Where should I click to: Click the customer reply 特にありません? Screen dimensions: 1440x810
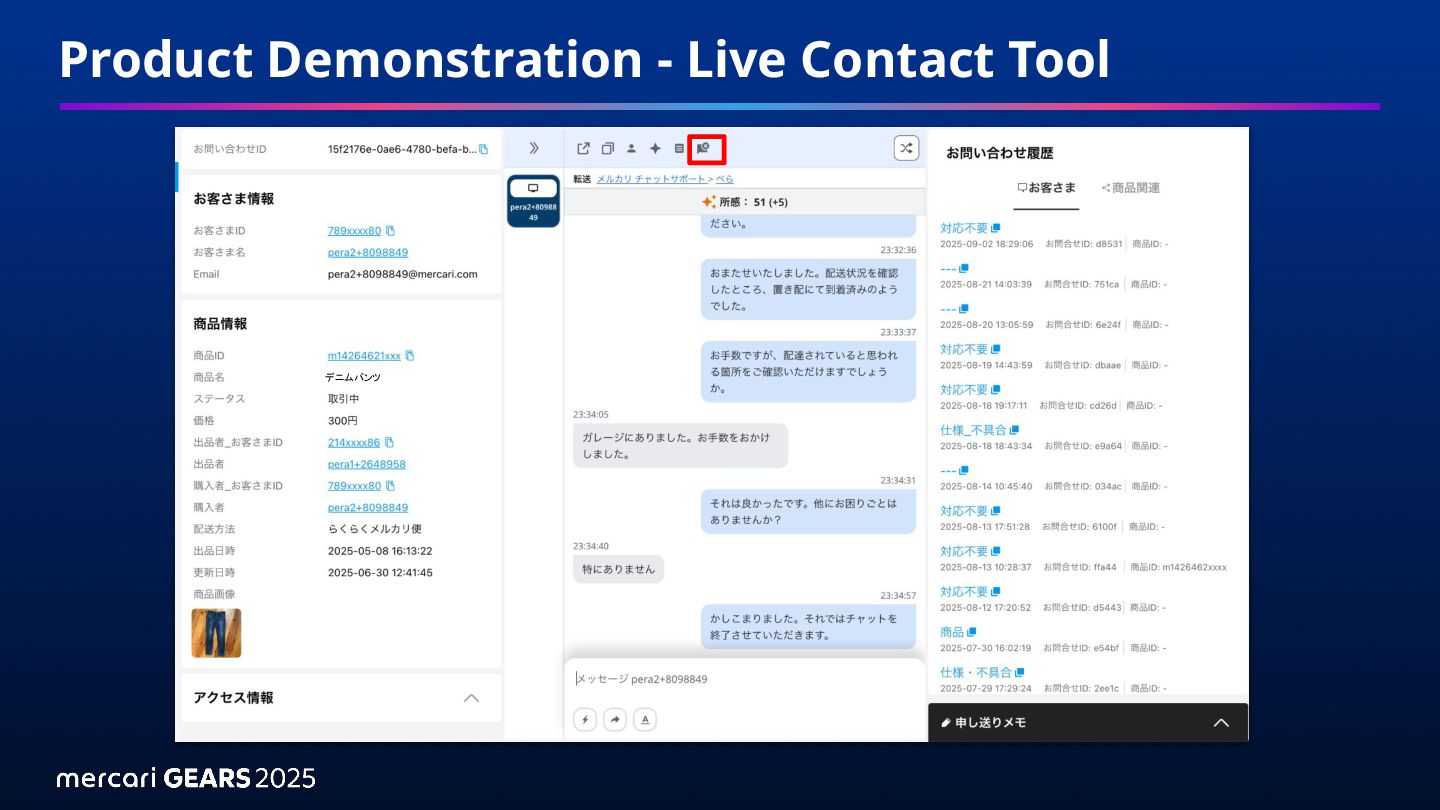click(x=618, y=569)
